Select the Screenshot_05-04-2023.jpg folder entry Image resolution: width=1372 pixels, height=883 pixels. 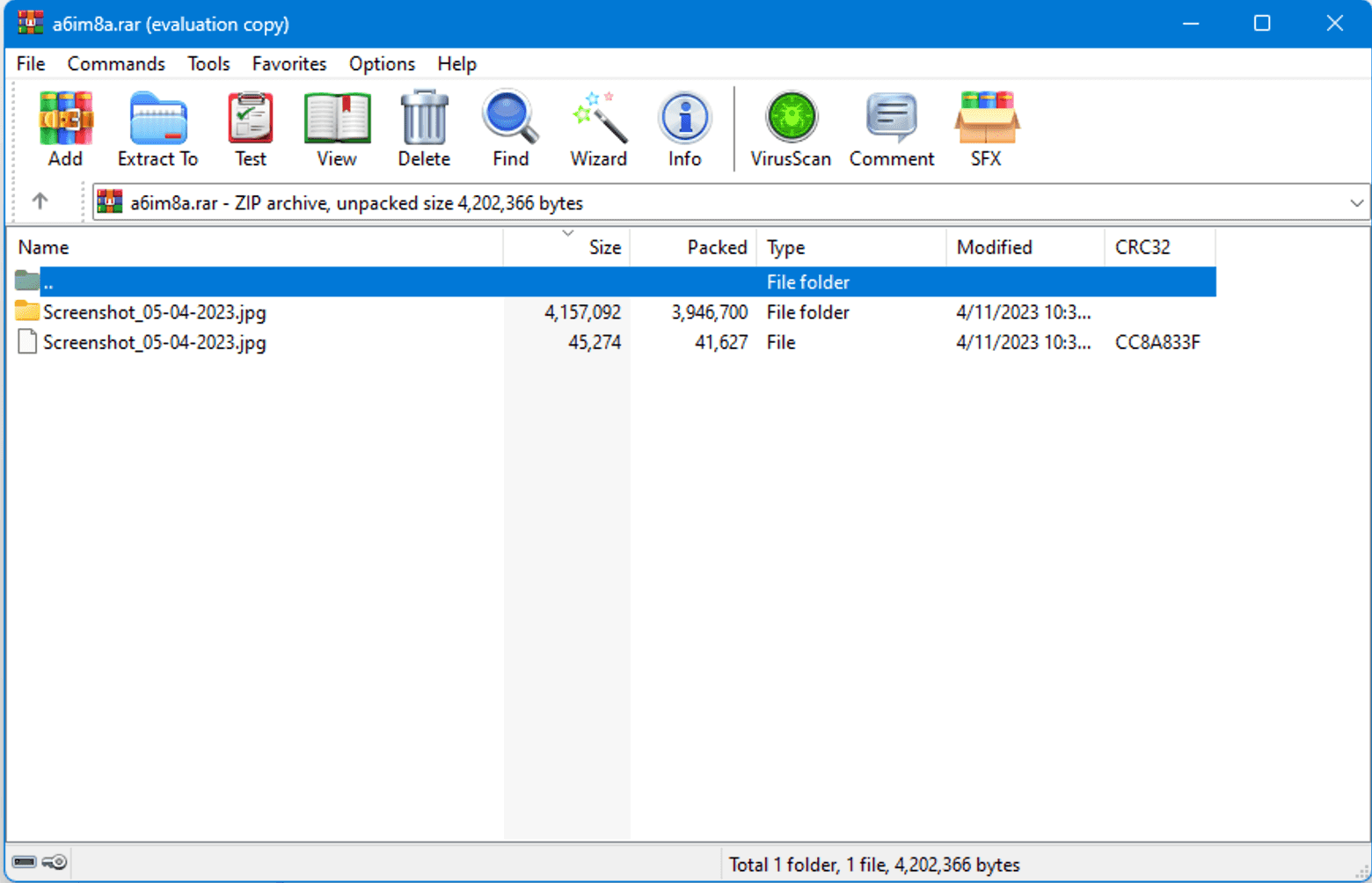(154, 312)
